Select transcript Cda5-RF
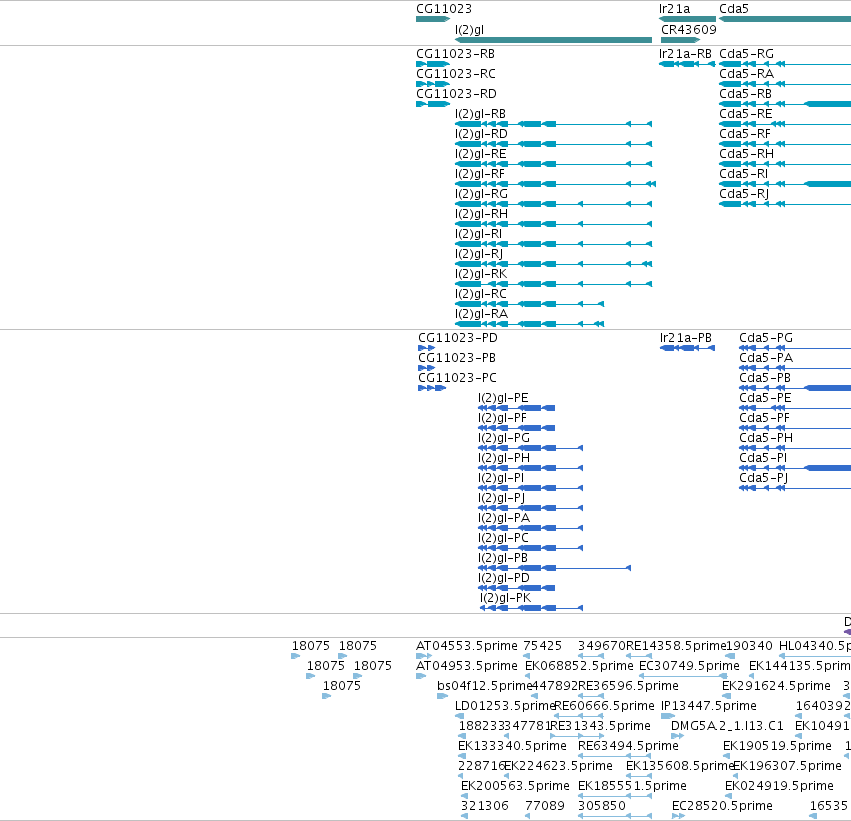The height and width of the screenshot is (821, 851). click(x=785, y=144)
